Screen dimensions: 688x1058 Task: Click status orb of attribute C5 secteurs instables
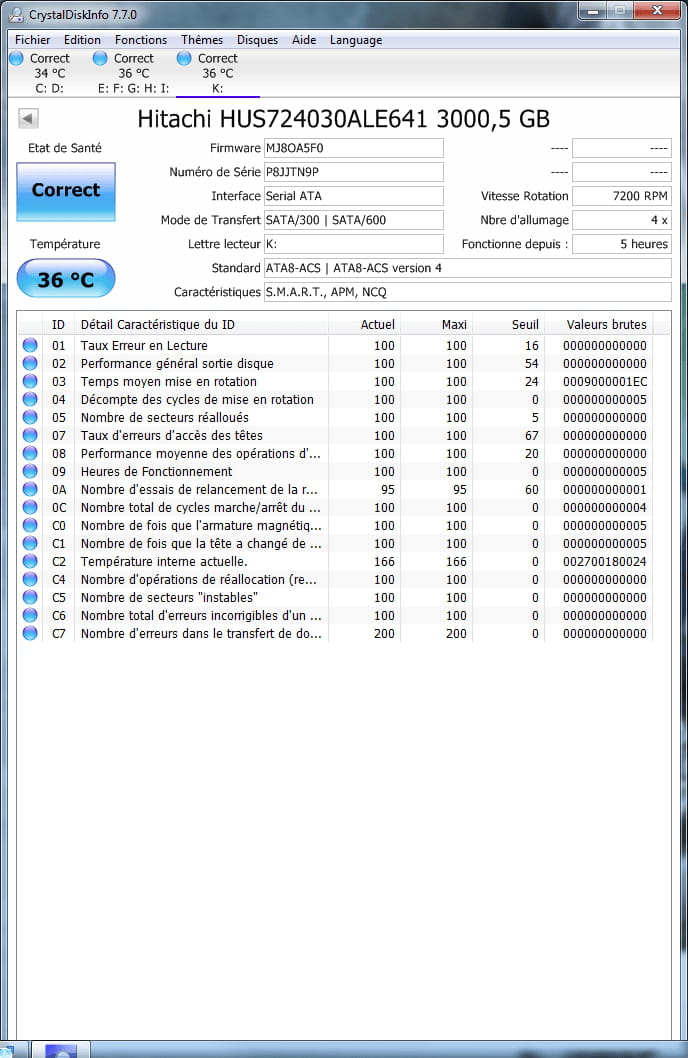30,597
